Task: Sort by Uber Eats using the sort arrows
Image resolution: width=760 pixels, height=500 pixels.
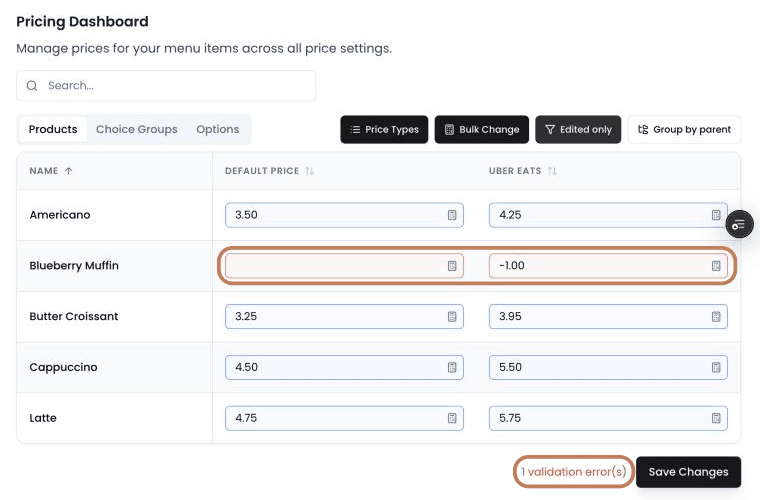Action: pyautogui.click(x=552, y=171)
